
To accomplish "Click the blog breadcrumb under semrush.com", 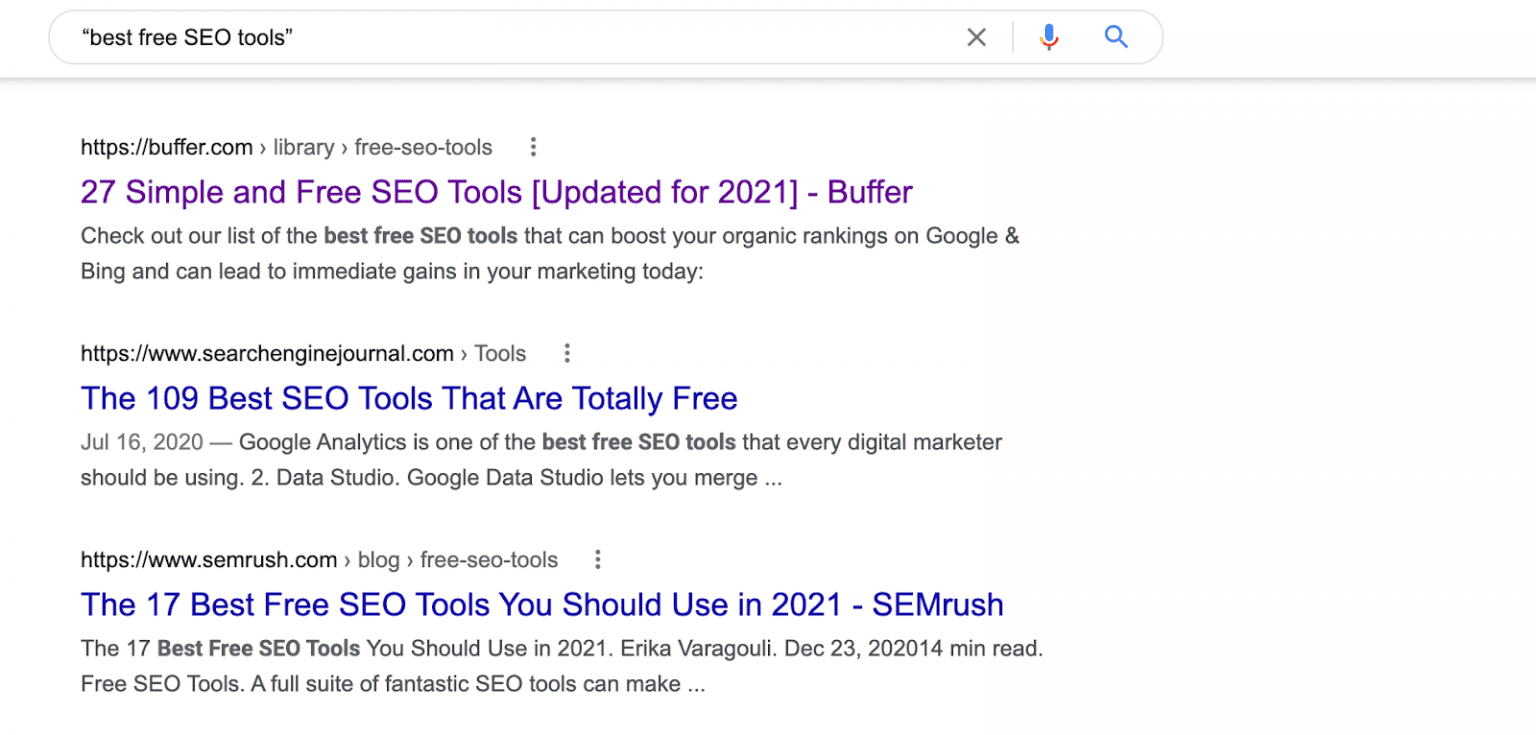I will pos(379,560).
